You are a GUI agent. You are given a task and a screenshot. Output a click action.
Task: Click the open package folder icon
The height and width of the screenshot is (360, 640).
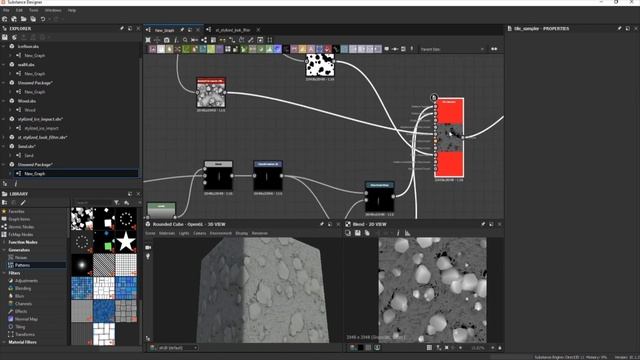coord(24,19)
